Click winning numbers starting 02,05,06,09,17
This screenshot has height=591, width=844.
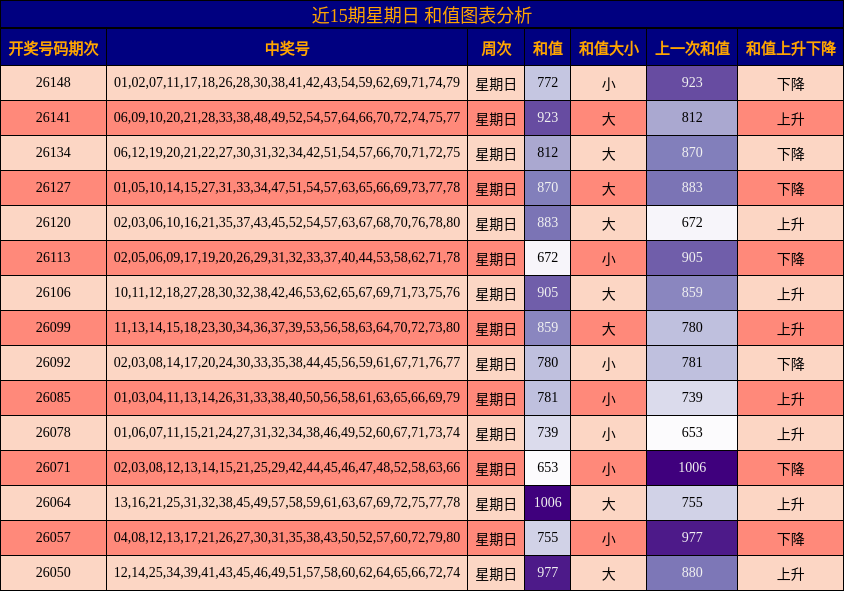click(287, 258)
